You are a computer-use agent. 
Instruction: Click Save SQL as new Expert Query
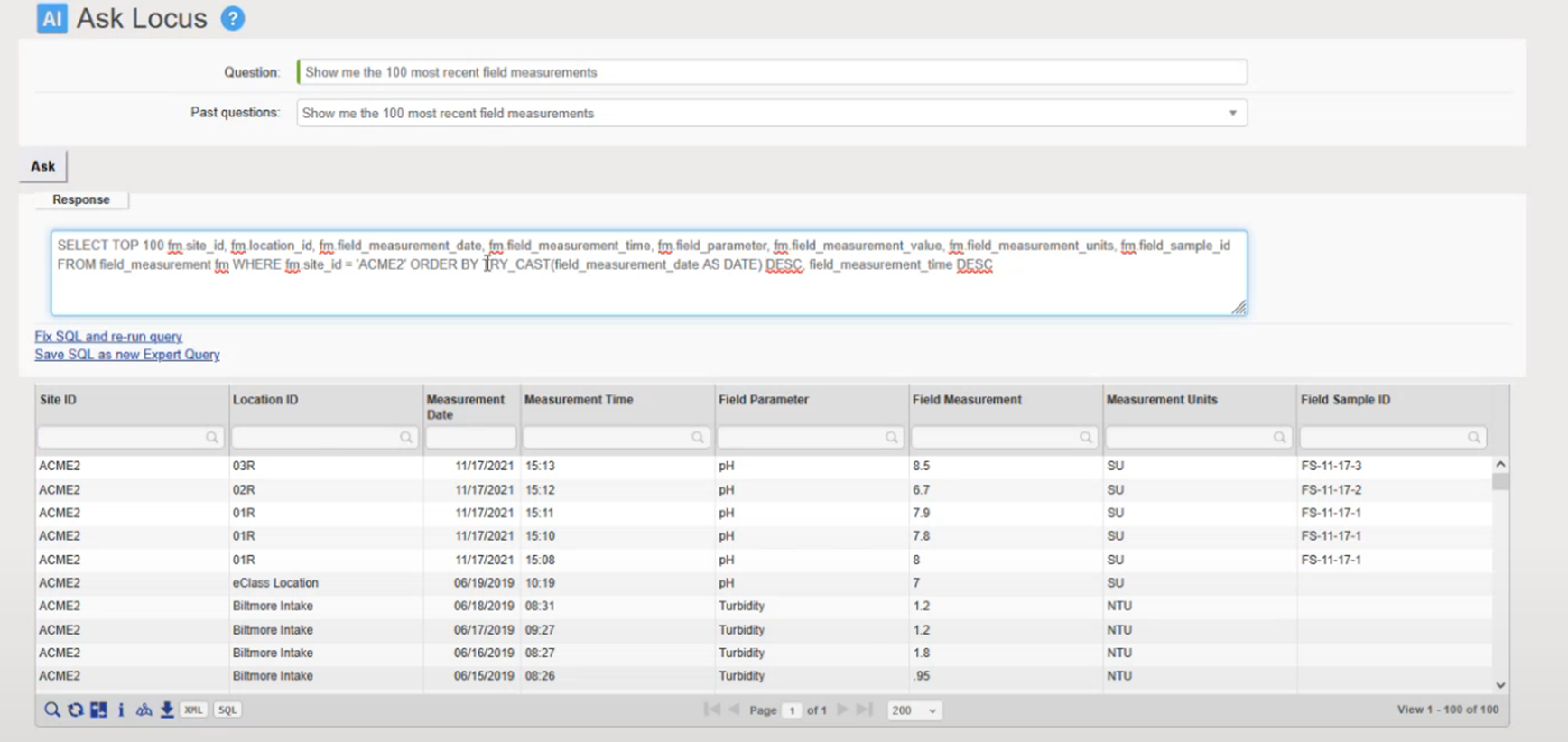point(127,355)
